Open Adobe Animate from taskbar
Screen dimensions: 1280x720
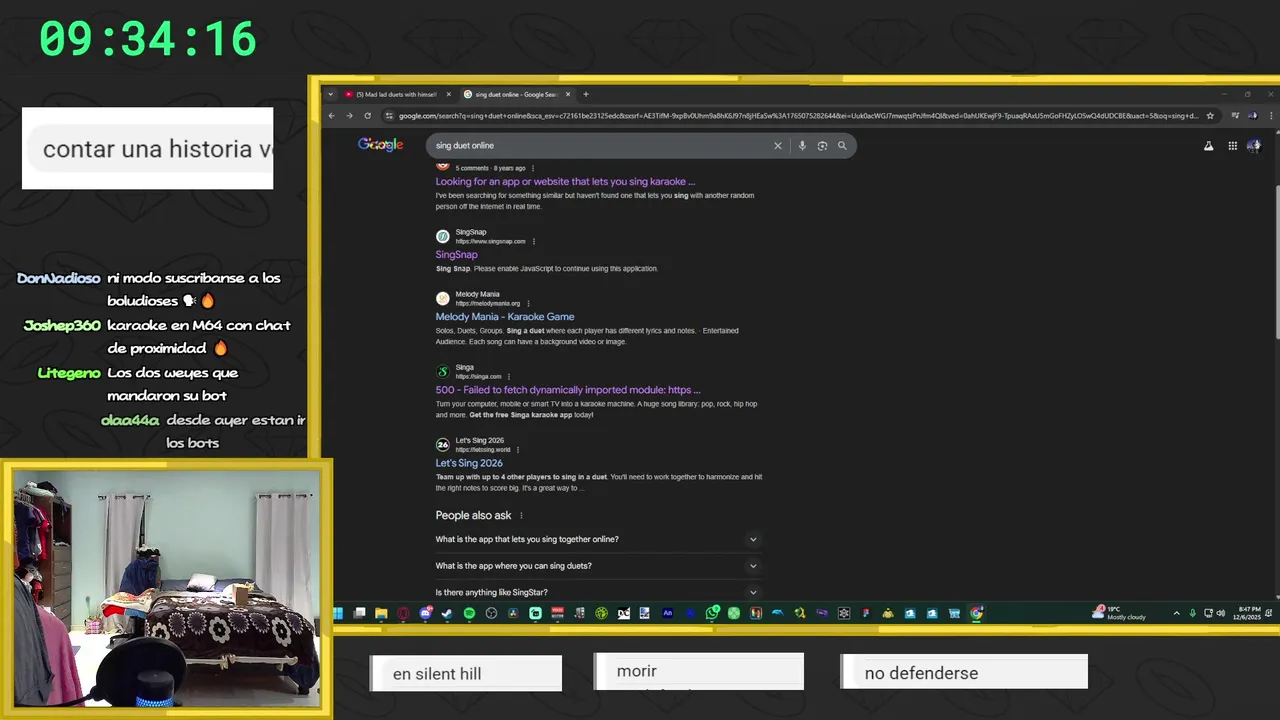tap(668, 613)
